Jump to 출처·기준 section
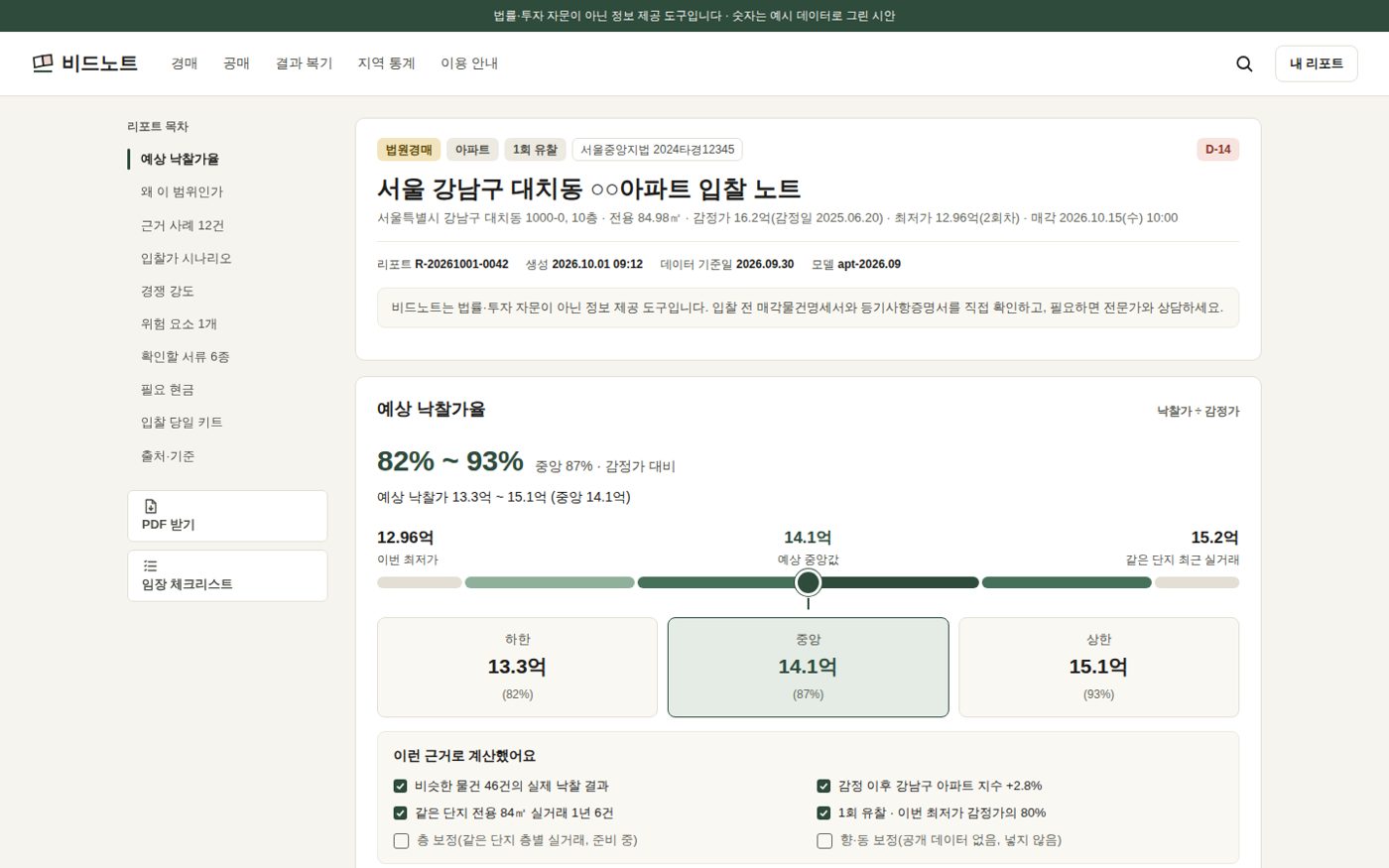1389x868 pixels. coord(167,455)
